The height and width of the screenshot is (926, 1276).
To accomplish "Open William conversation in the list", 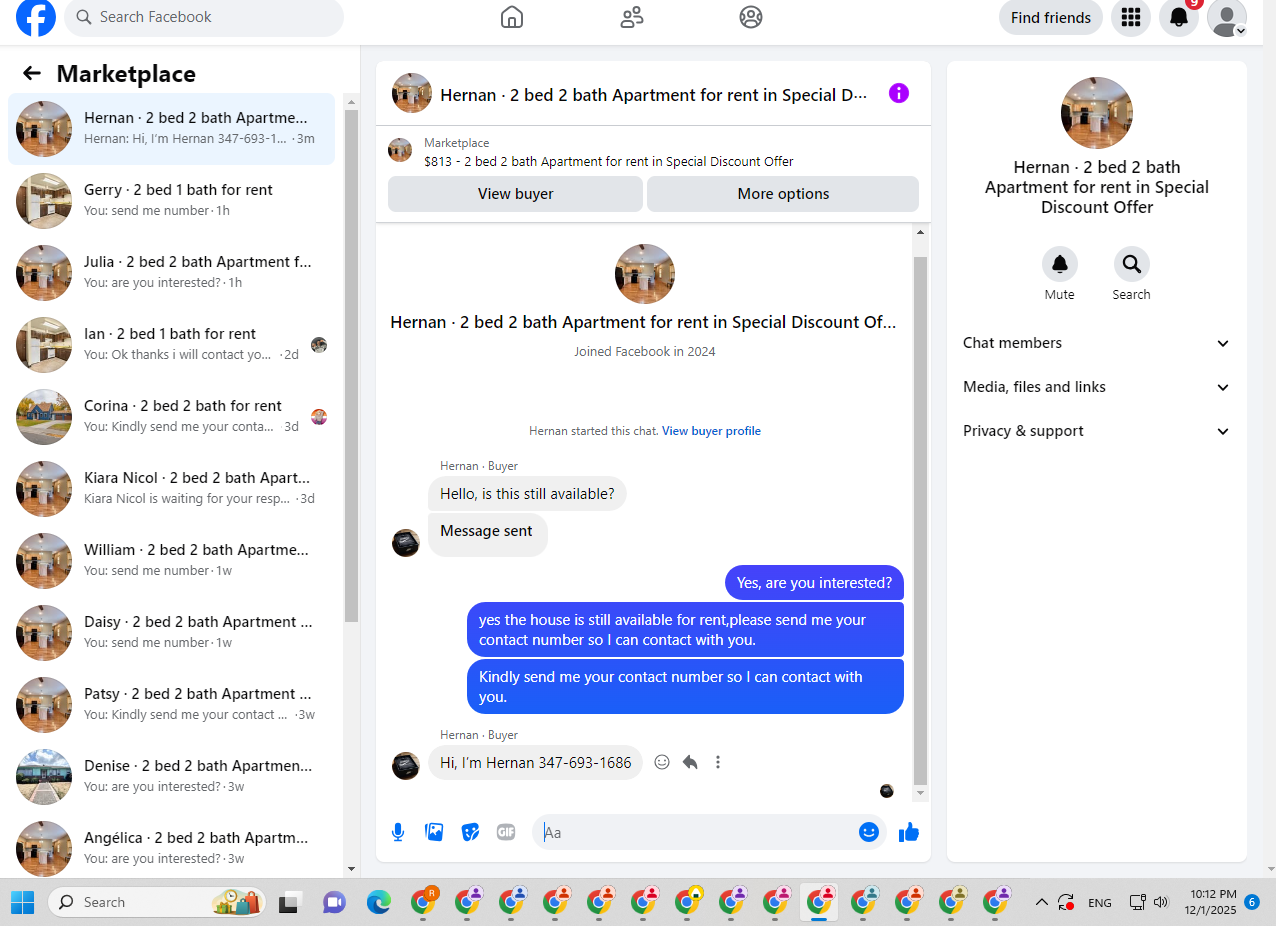I will point(172,561).
